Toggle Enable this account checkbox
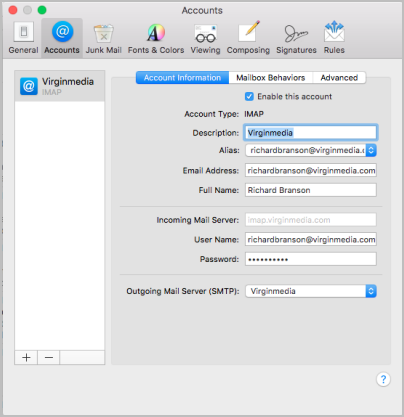Viewport: 404px width, 417px height. [249, 97]
